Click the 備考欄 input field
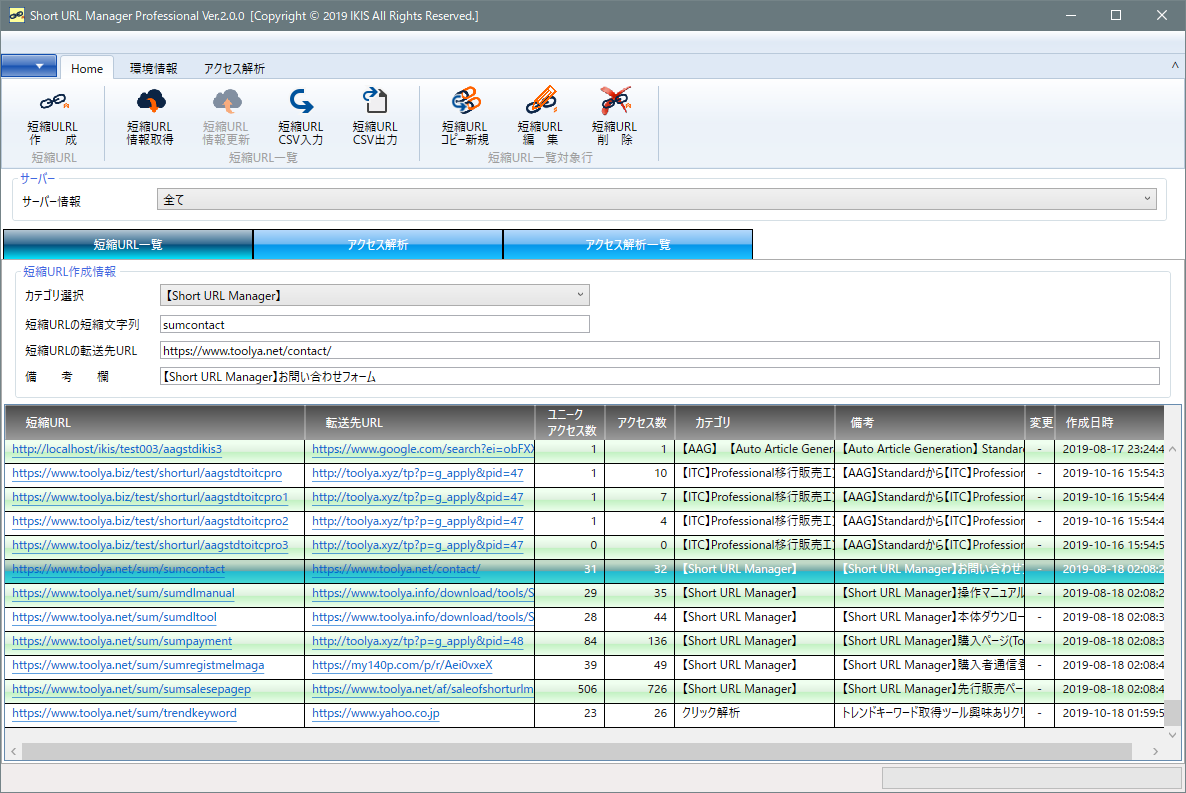This screenshot has width=1186, height=793. (660, 376)
